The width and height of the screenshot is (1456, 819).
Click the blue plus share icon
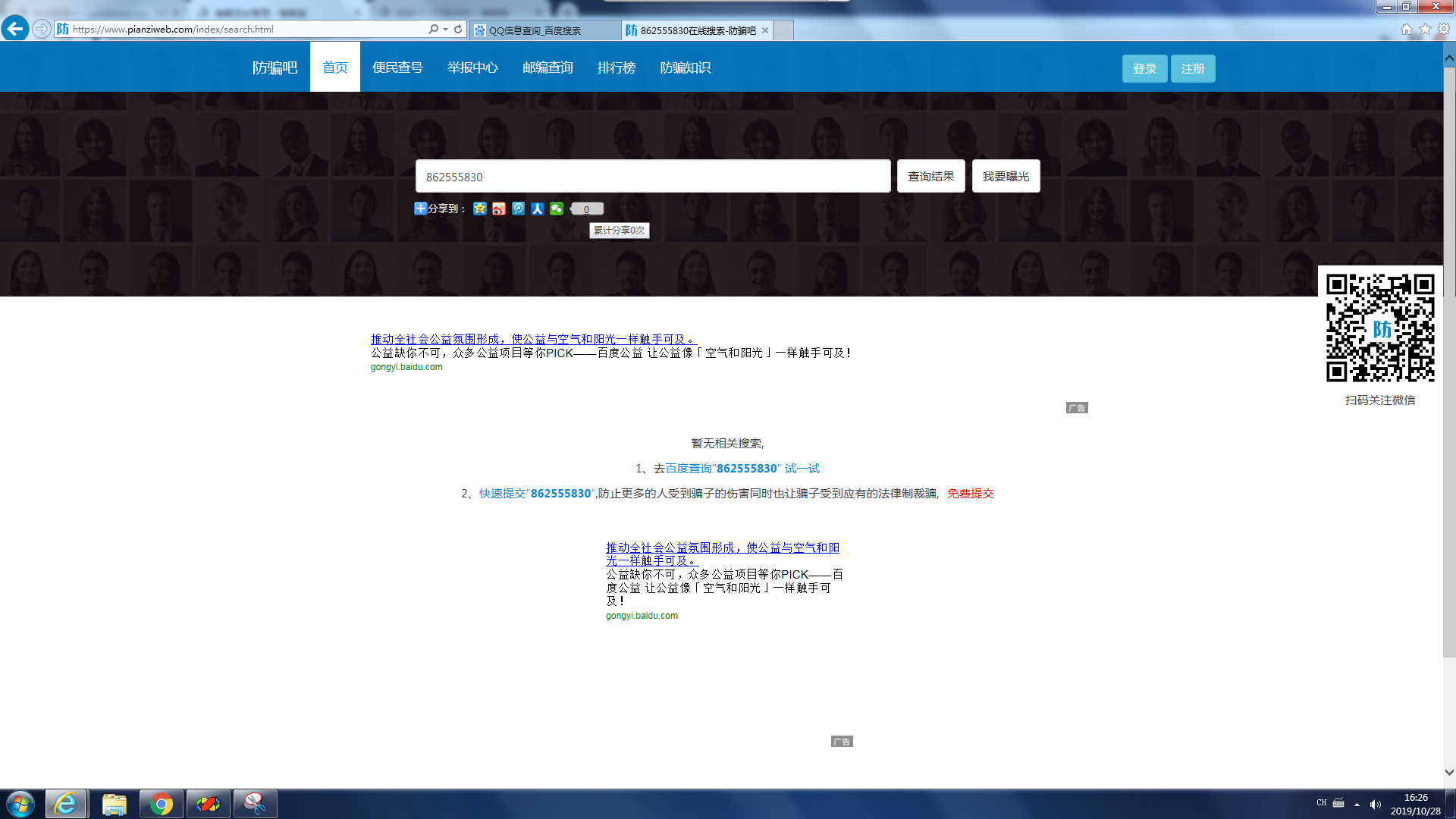pos(420,209)
